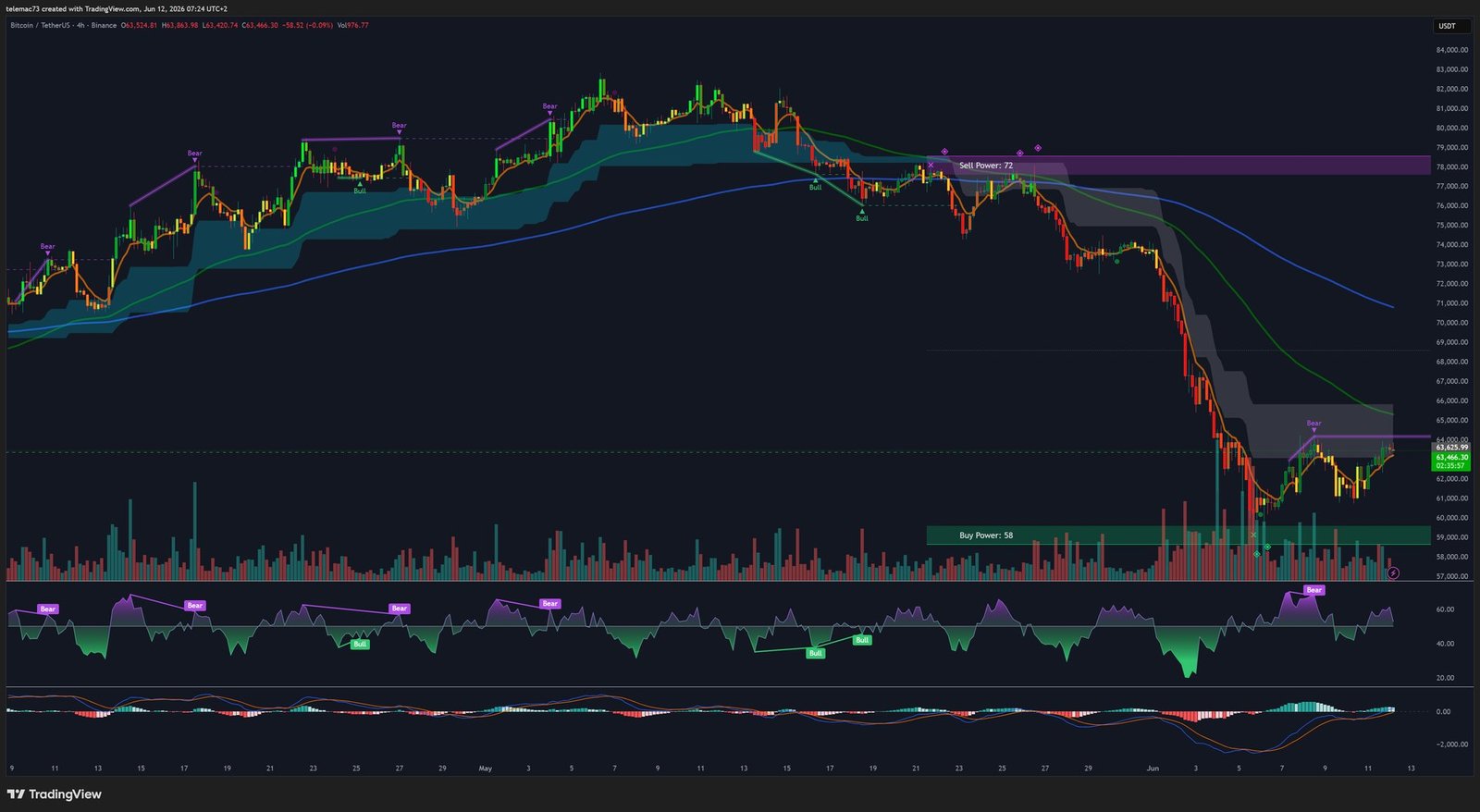Click the 57,000.00 price axis label

[1451, 576]
